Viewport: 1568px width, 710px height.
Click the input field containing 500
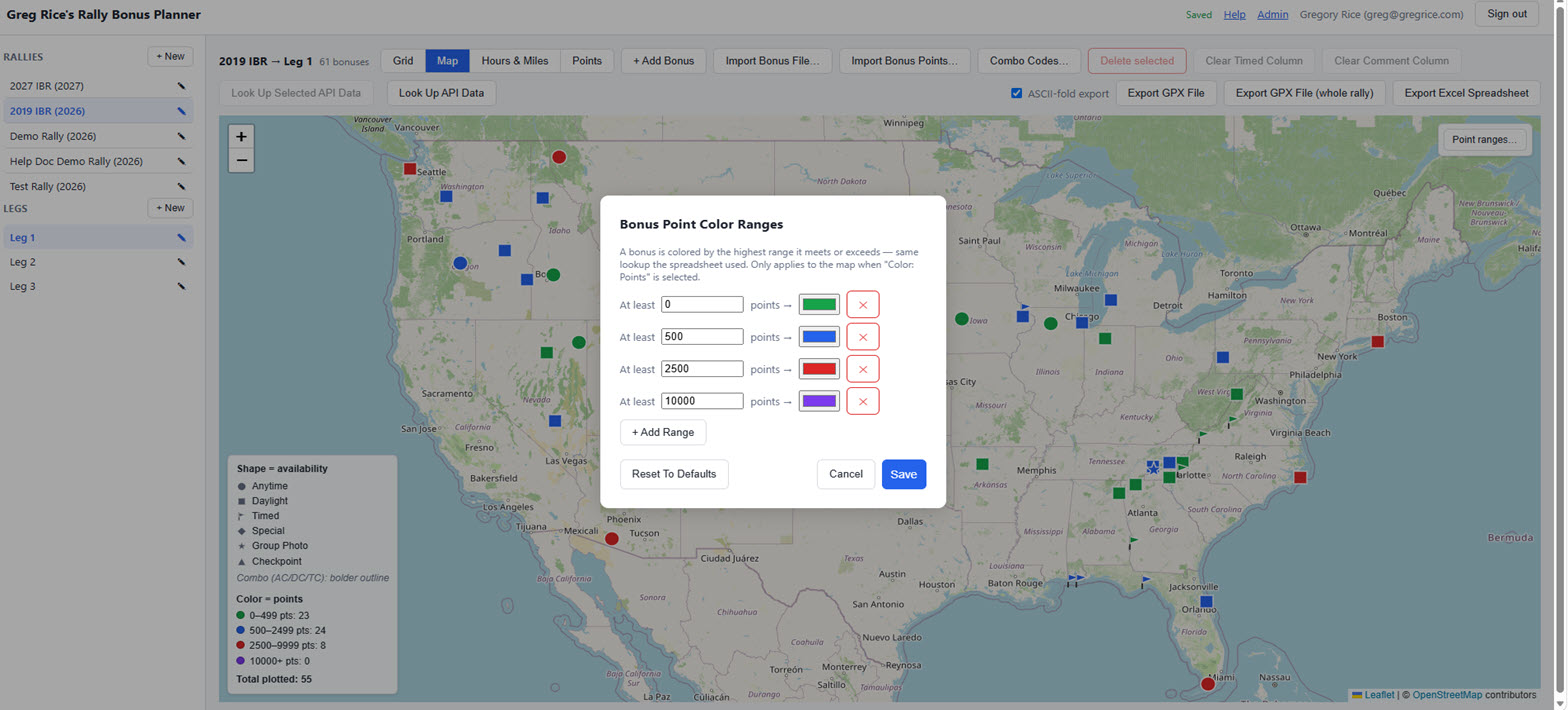pos(702,336)
